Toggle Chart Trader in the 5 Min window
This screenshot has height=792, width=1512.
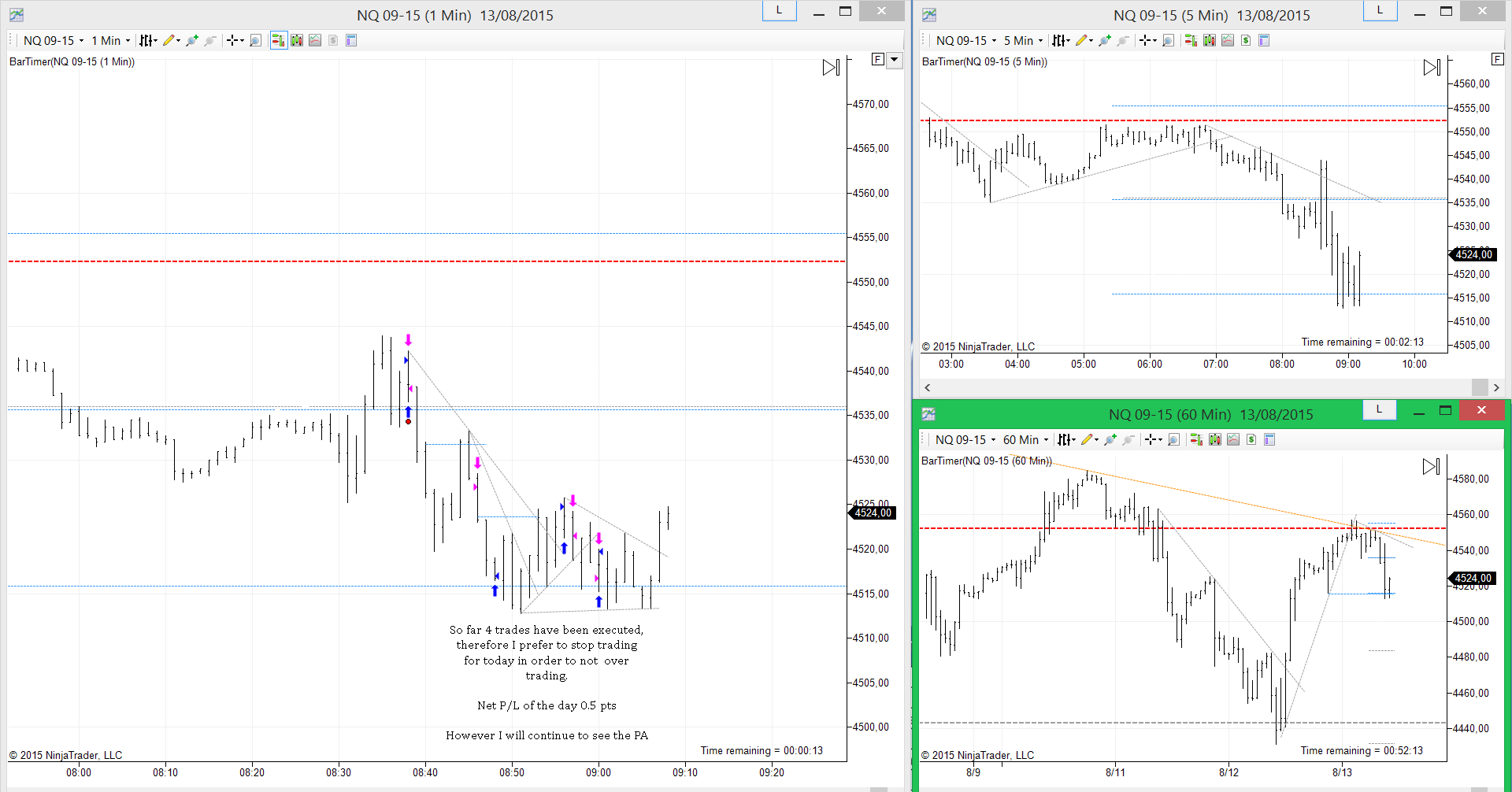(x=1191, y=40)
